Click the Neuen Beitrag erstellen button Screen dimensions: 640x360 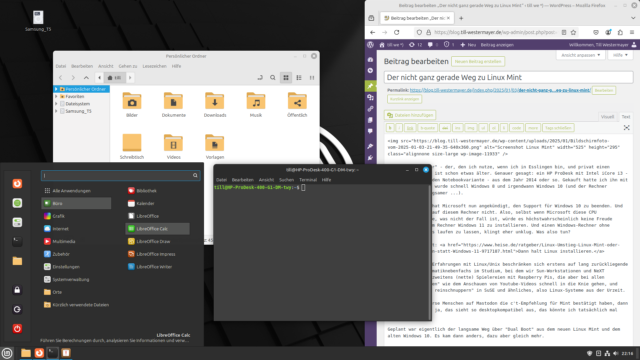(x=478, y=61)
